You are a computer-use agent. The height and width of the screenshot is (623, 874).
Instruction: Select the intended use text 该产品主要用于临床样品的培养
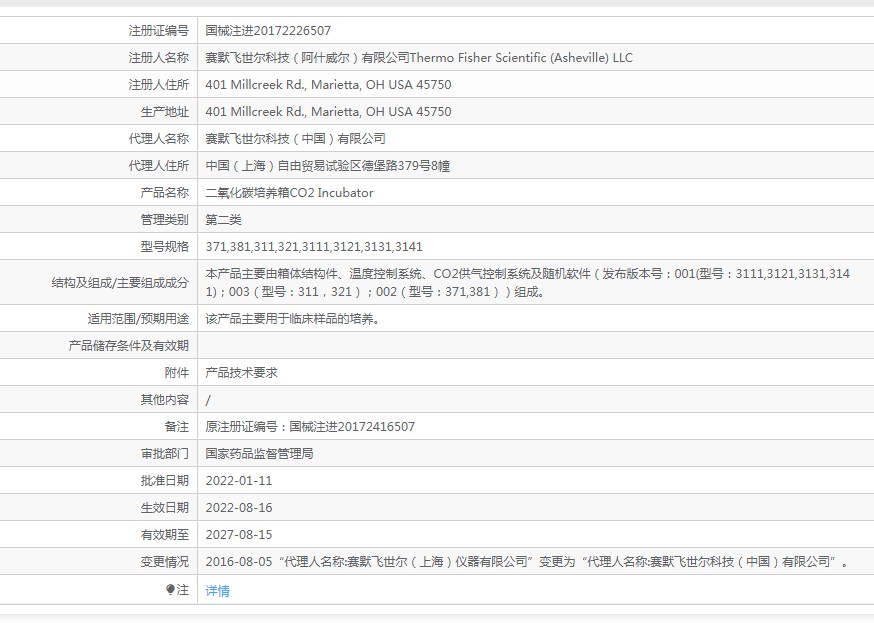[x=293, y=319]
